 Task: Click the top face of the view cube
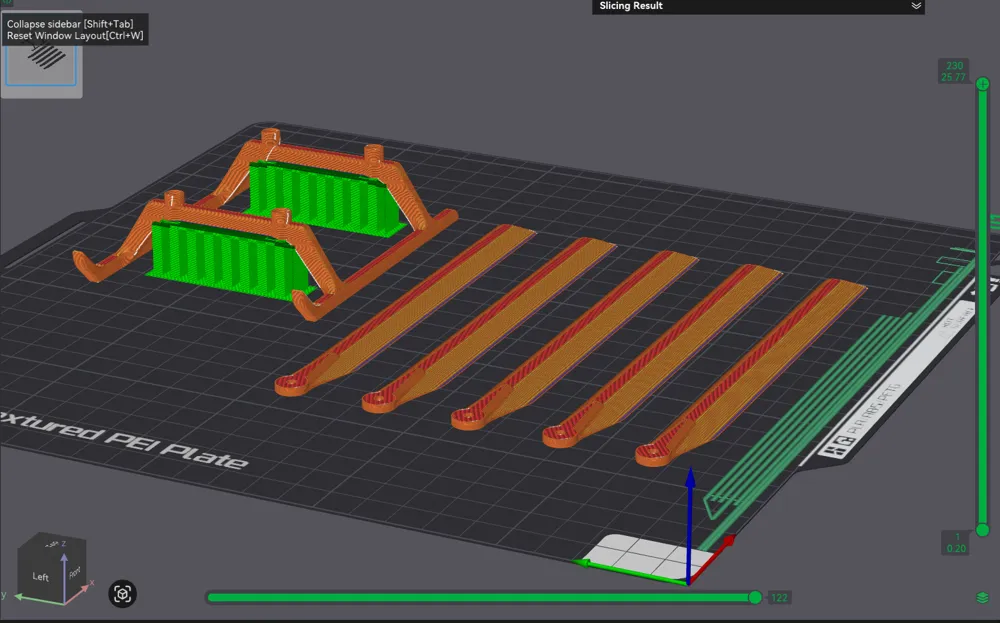click(53, 543)
